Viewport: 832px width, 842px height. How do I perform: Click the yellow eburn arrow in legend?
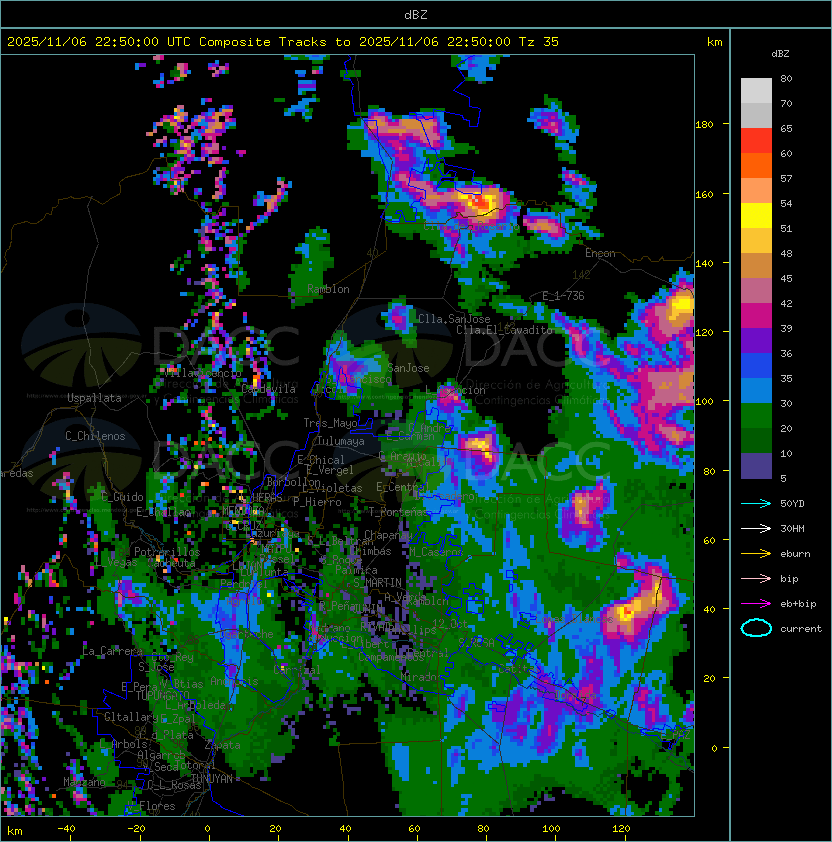(x=756, y=554)
